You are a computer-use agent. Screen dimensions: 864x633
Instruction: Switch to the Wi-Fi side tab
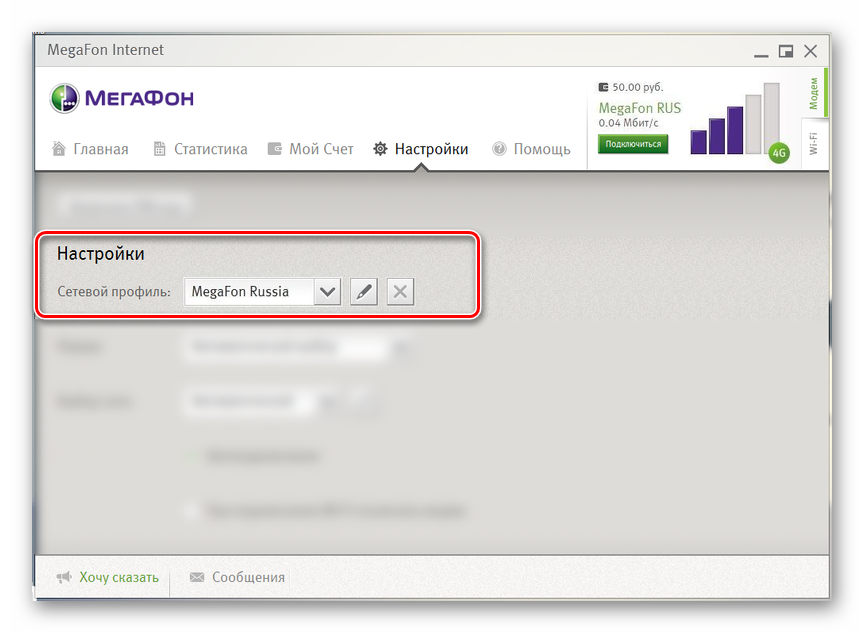814,143
